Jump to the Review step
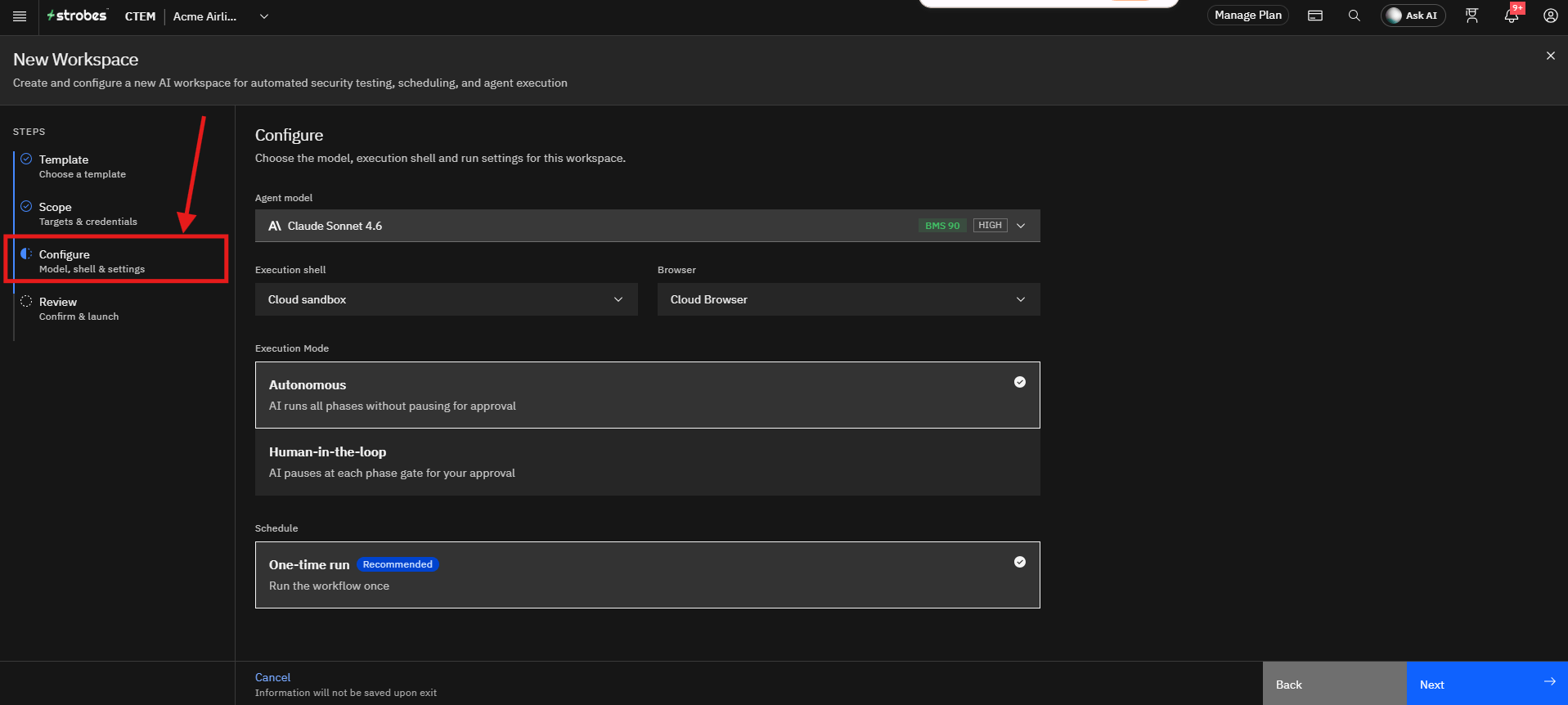The height and width of the screenshot is (705, 1568). coord(79,308)
